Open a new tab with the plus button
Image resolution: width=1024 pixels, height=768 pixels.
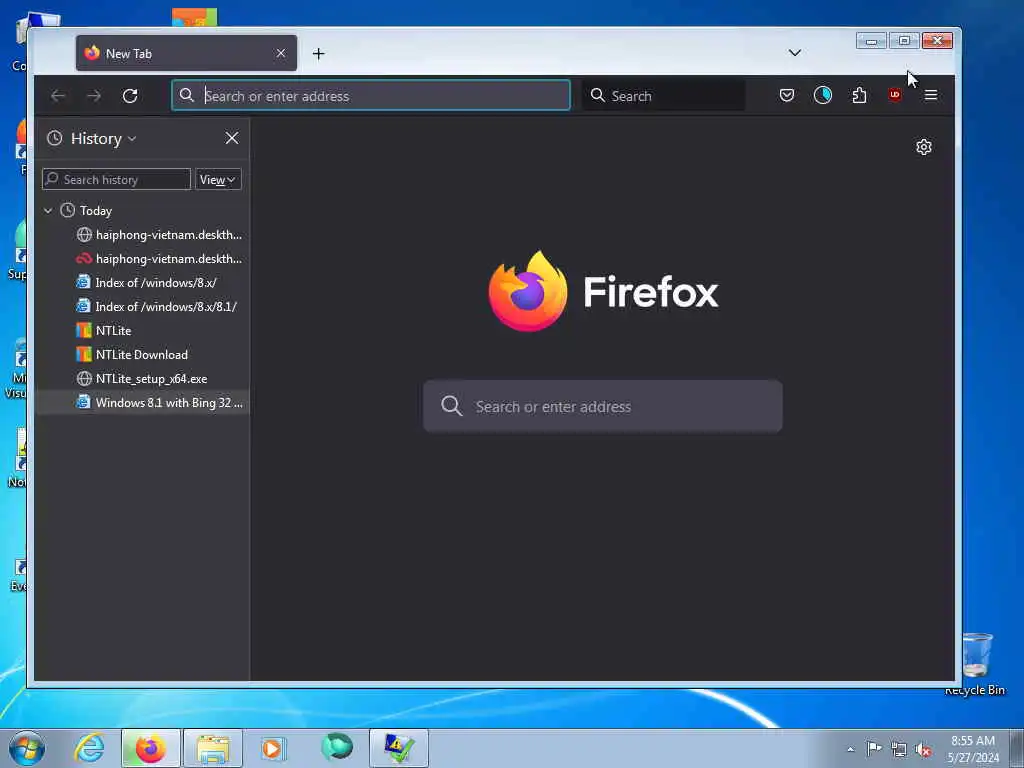[318, 54]
